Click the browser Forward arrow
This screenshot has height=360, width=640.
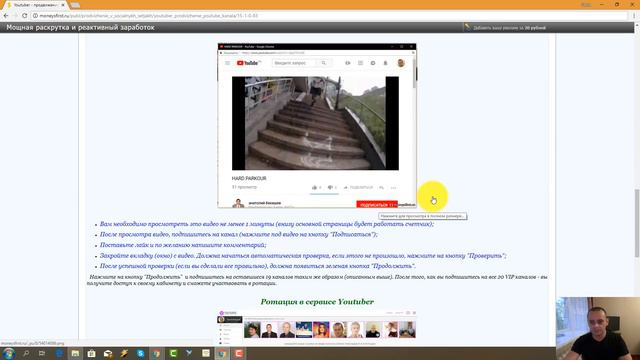click(x=15, y=16)
